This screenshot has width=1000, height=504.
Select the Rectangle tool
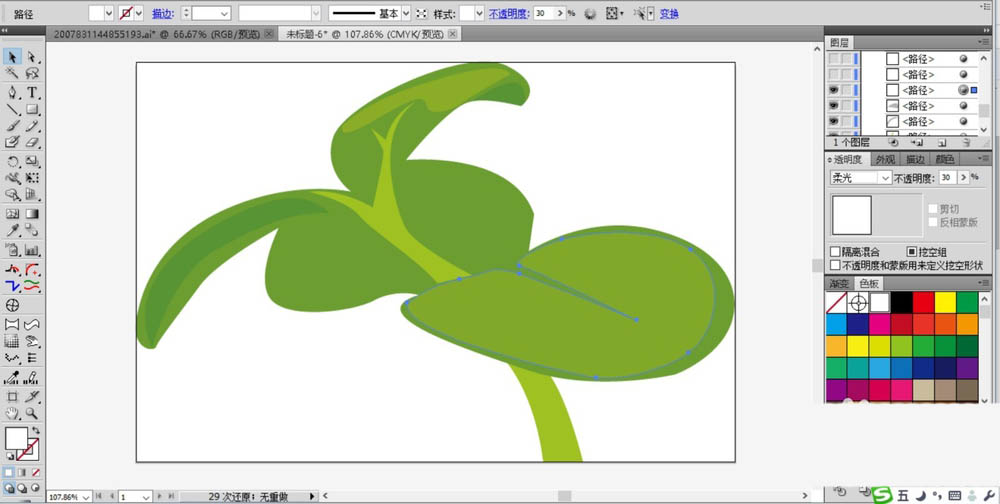(32, 109)
